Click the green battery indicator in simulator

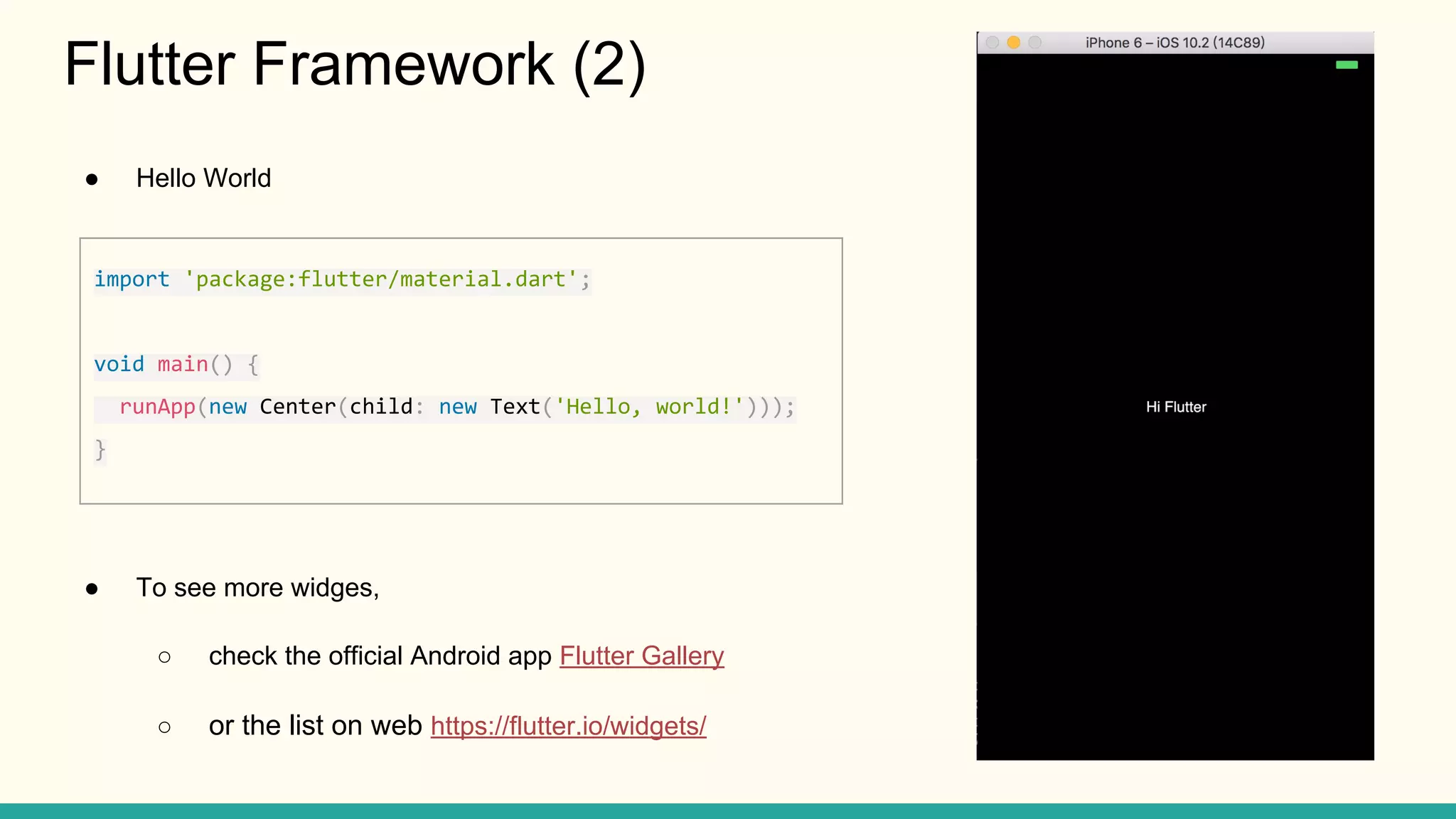click(1347, 65)
